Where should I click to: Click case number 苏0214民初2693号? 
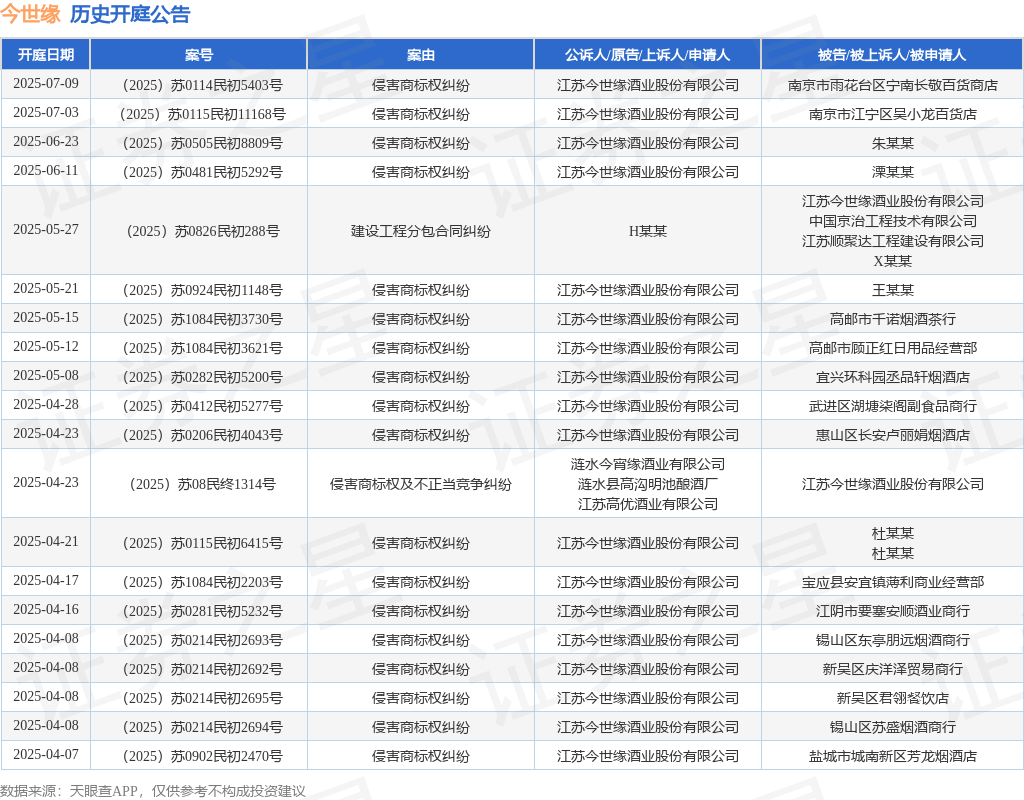tap(202, 640)
